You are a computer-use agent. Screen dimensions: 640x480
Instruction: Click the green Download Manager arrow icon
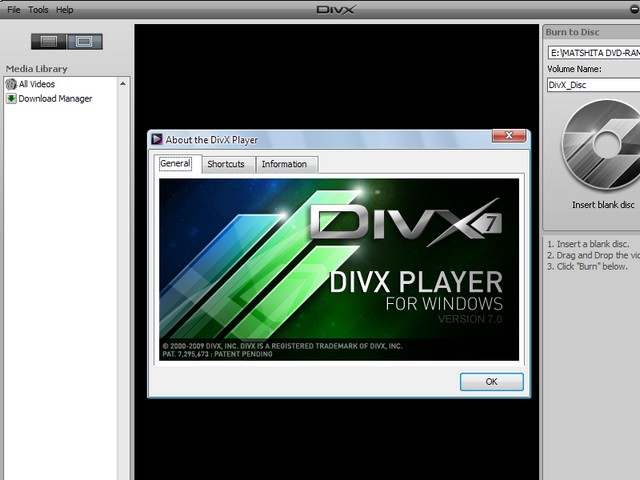[11, 99]
